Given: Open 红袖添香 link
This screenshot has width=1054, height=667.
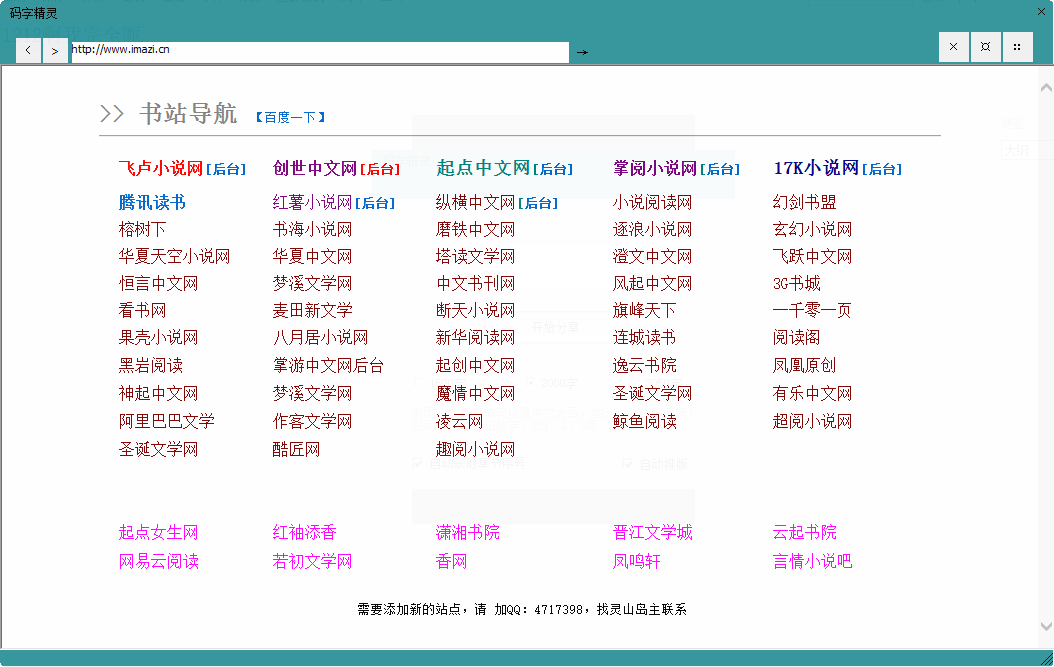Looking at the screenshot, I should 305,533.
